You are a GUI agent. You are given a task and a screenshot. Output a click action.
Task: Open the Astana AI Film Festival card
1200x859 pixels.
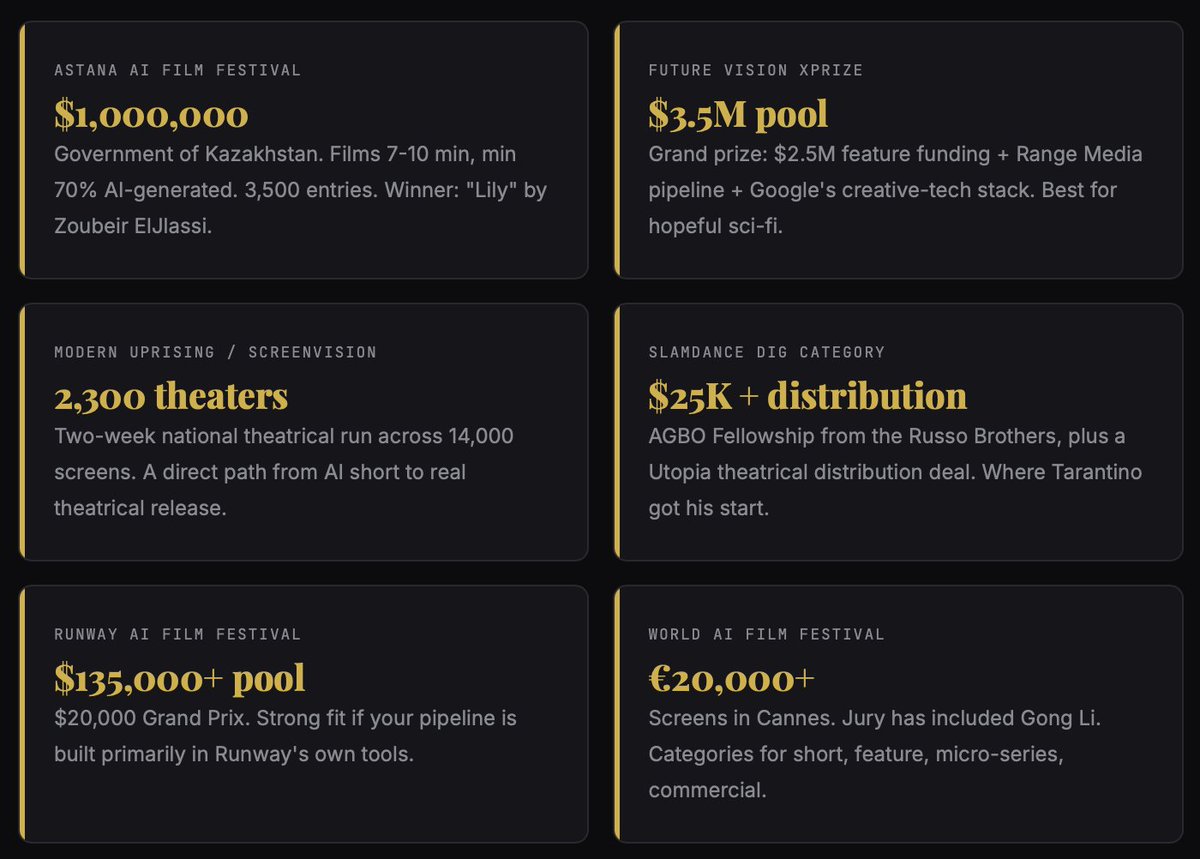(303, 150)
